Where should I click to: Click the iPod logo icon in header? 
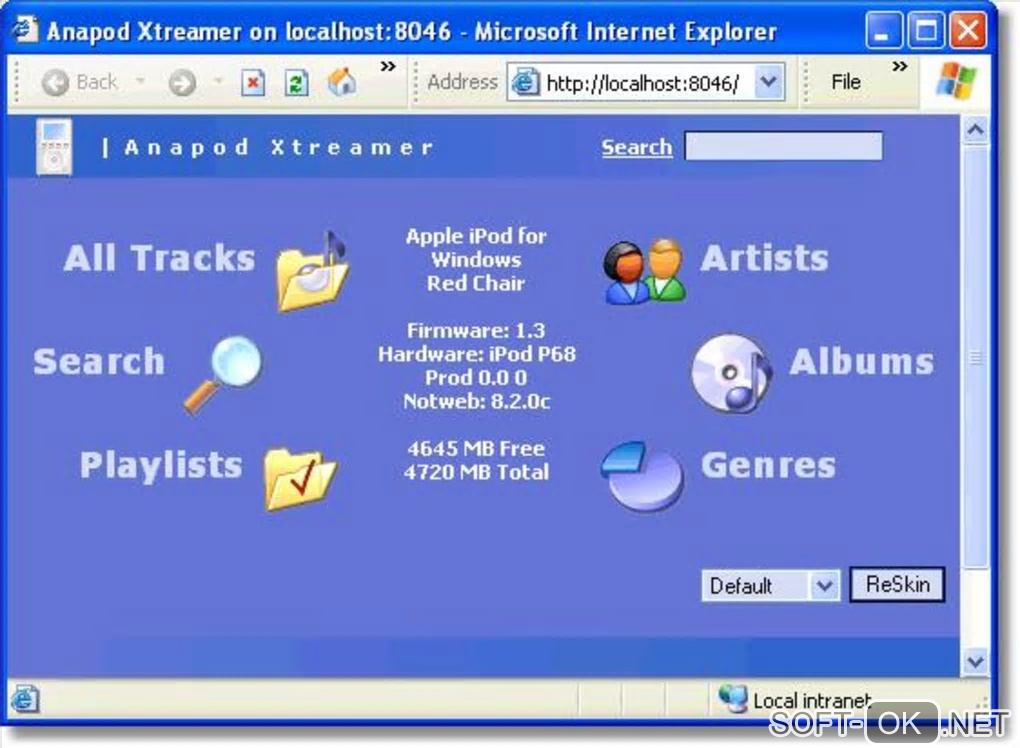click(x=55, y=147)
